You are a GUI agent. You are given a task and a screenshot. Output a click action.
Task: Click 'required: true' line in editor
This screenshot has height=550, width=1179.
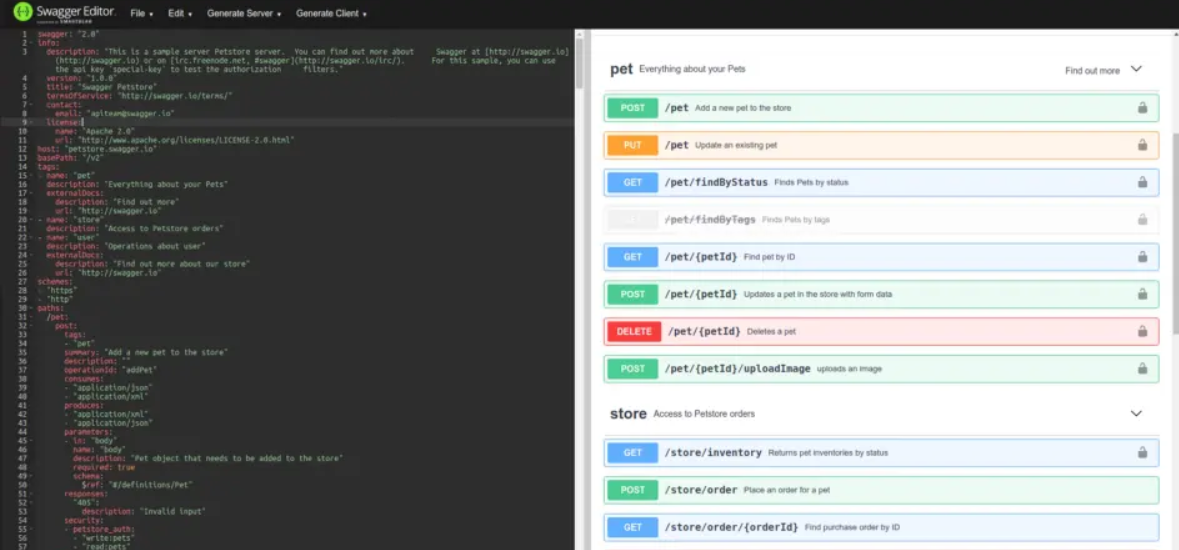tap(102, 467)
